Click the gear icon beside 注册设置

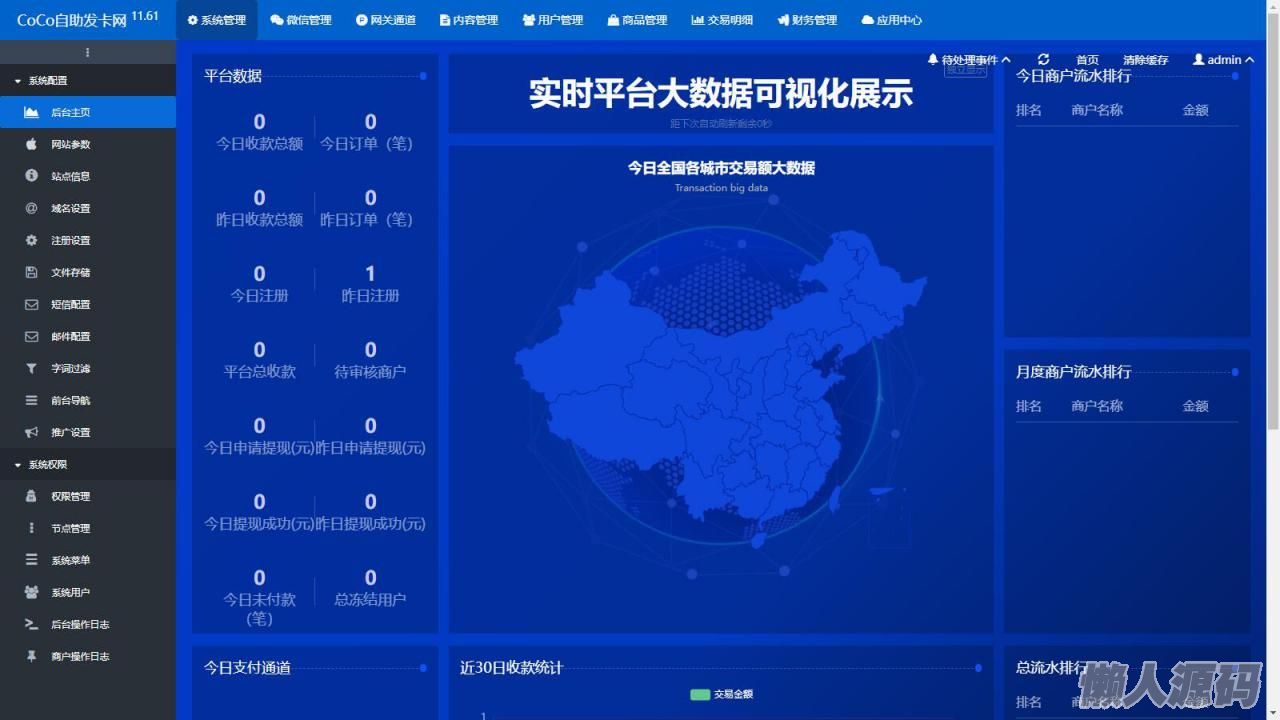pyautogui.click(x=31, y=240)
